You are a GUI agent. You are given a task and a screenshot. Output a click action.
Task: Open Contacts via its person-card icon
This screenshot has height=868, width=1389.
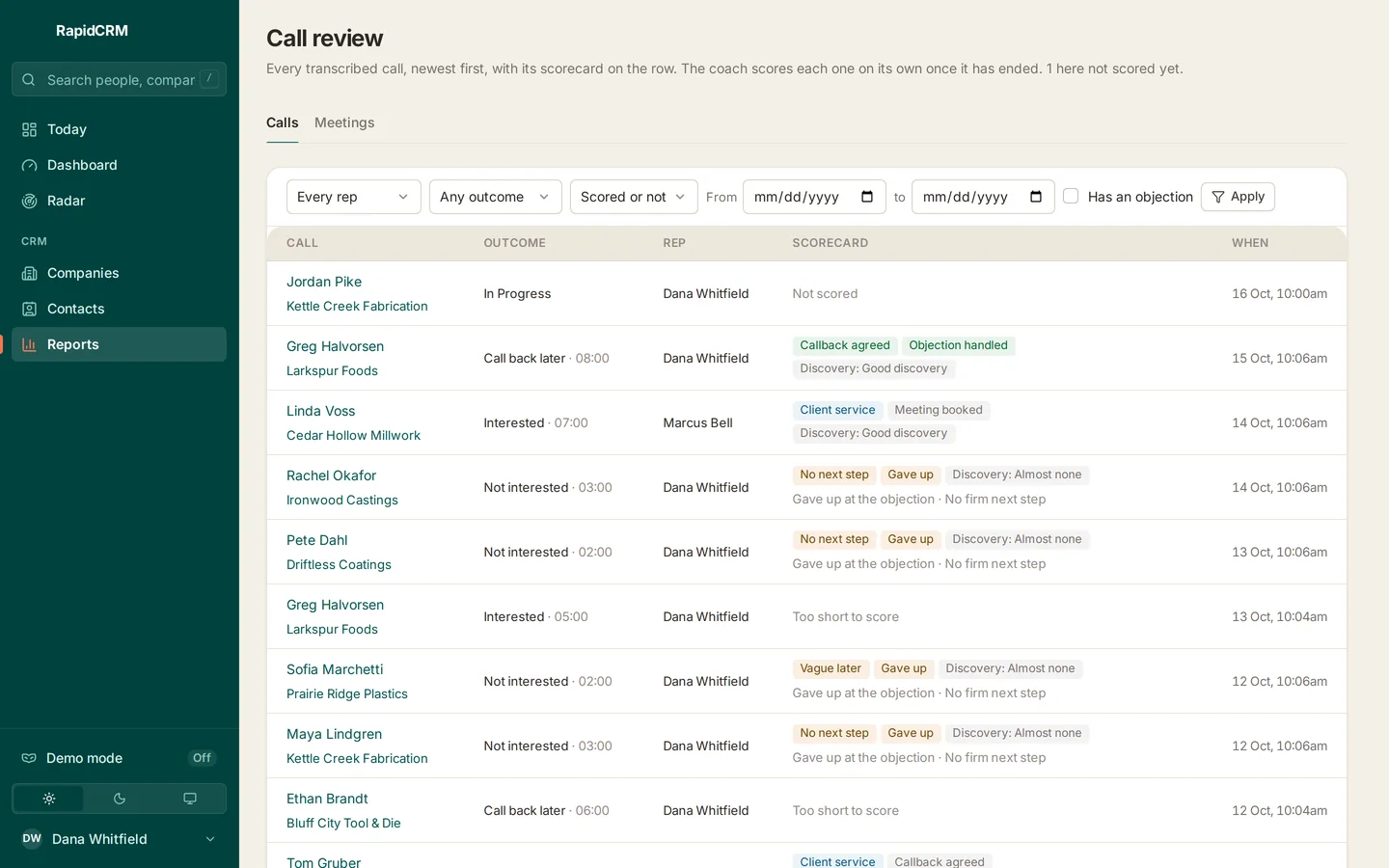pyautogui.click(x=30, y=309)
